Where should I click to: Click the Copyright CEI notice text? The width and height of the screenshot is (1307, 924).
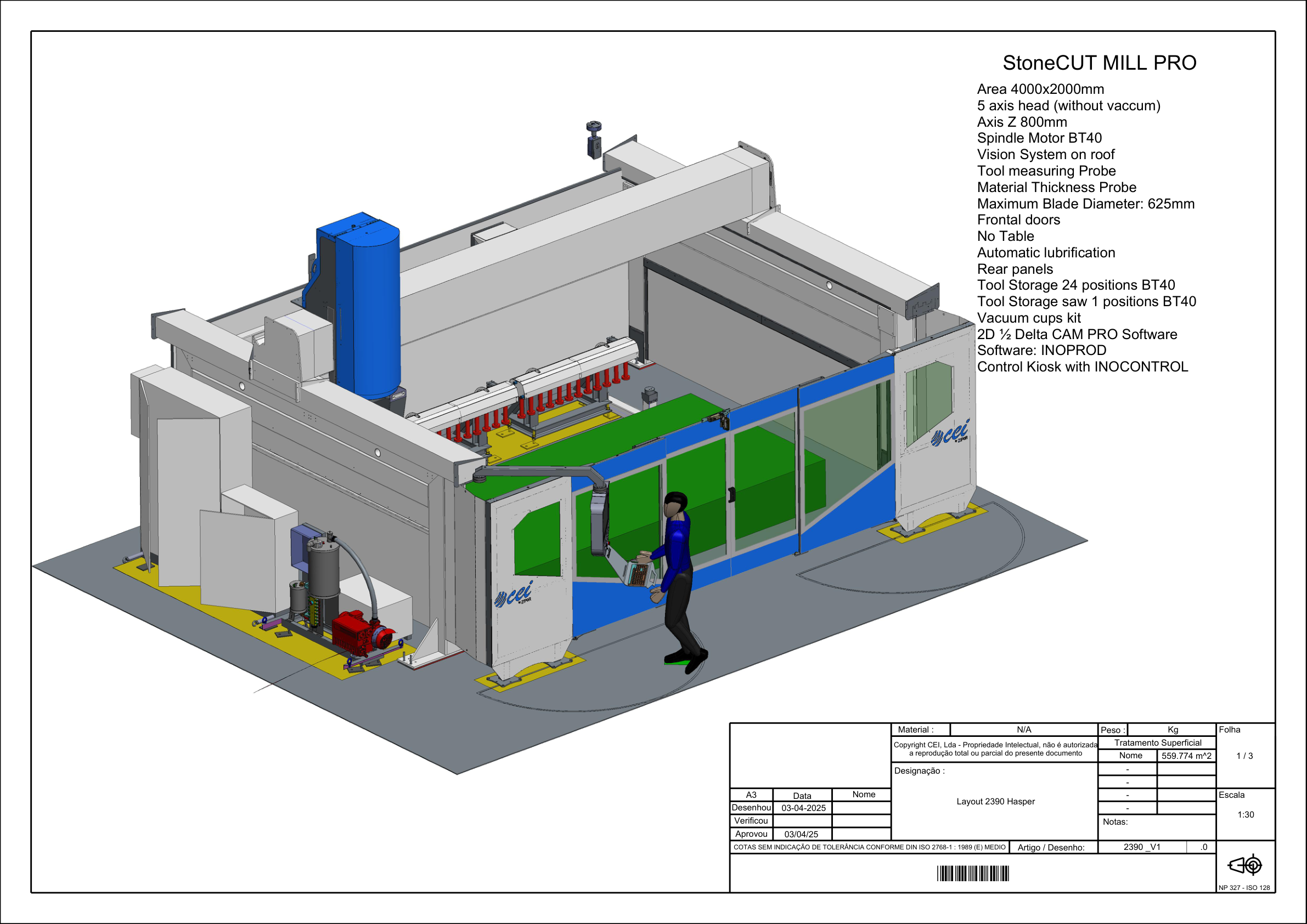pyautogui.click(x=995, y=748)
